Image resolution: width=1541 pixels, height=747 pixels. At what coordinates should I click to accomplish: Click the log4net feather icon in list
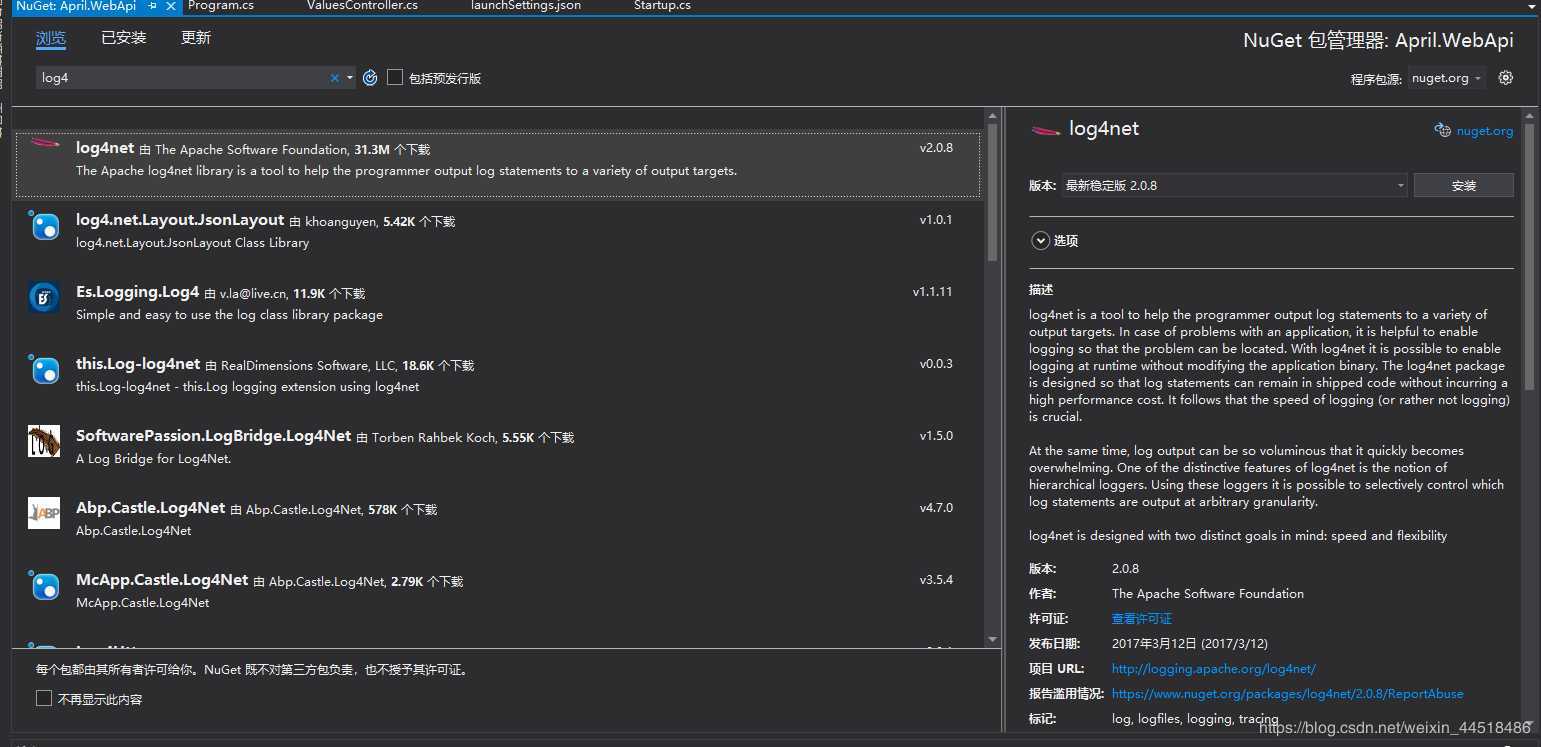click(44, 144)
